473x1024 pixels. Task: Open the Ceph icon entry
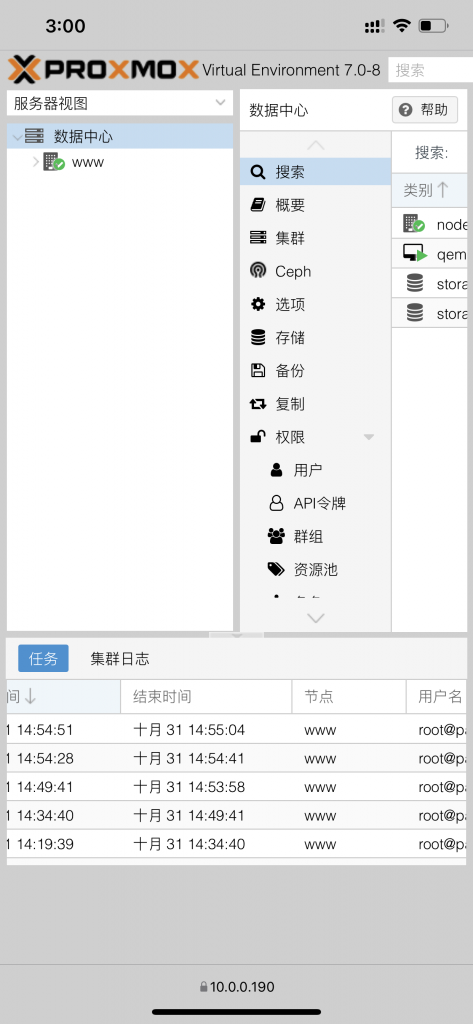pos(258,271)
